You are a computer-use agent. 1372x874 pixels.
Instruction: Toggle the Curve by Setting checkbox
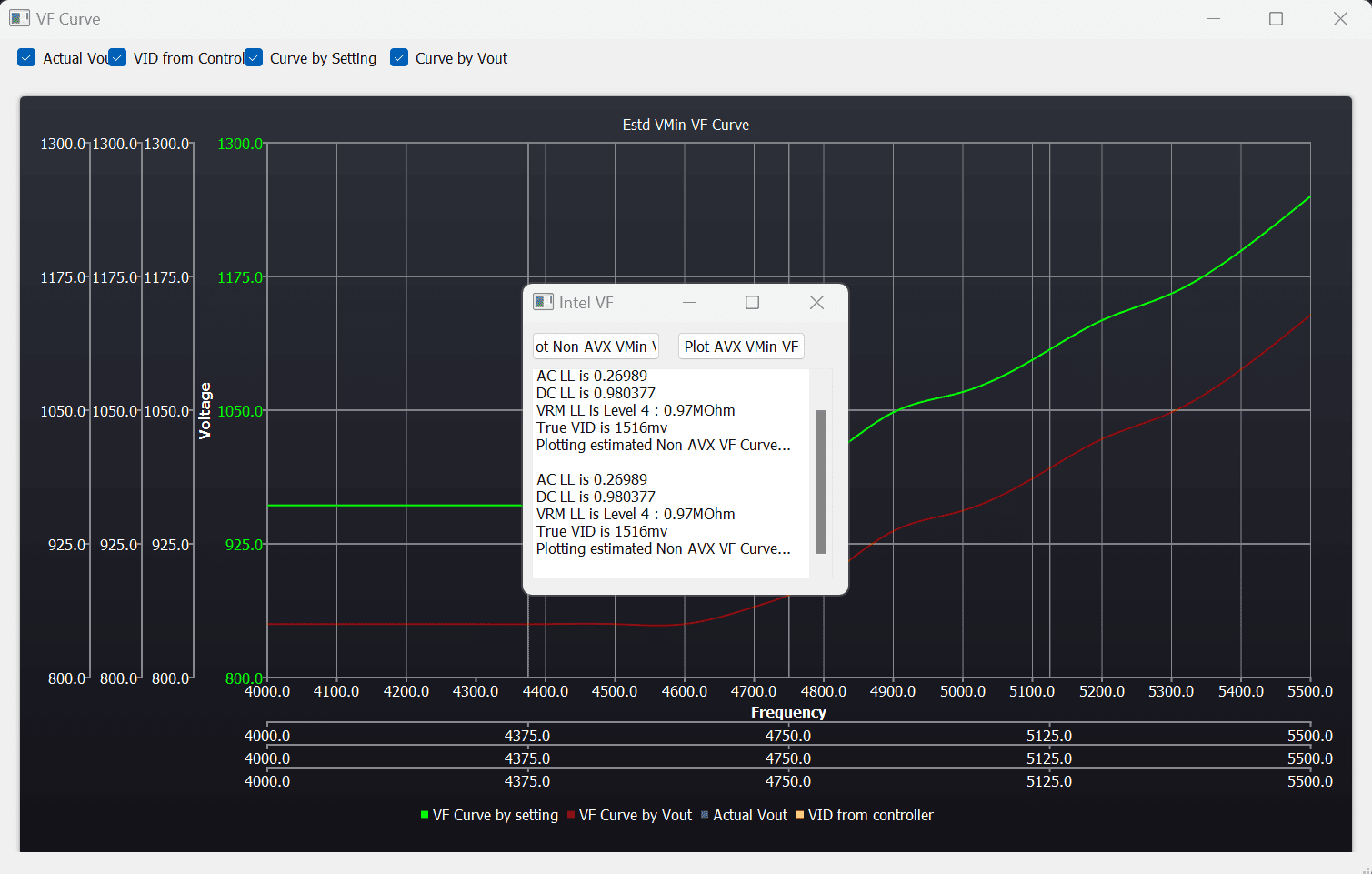pyautogui.click(x=254, y=58)
